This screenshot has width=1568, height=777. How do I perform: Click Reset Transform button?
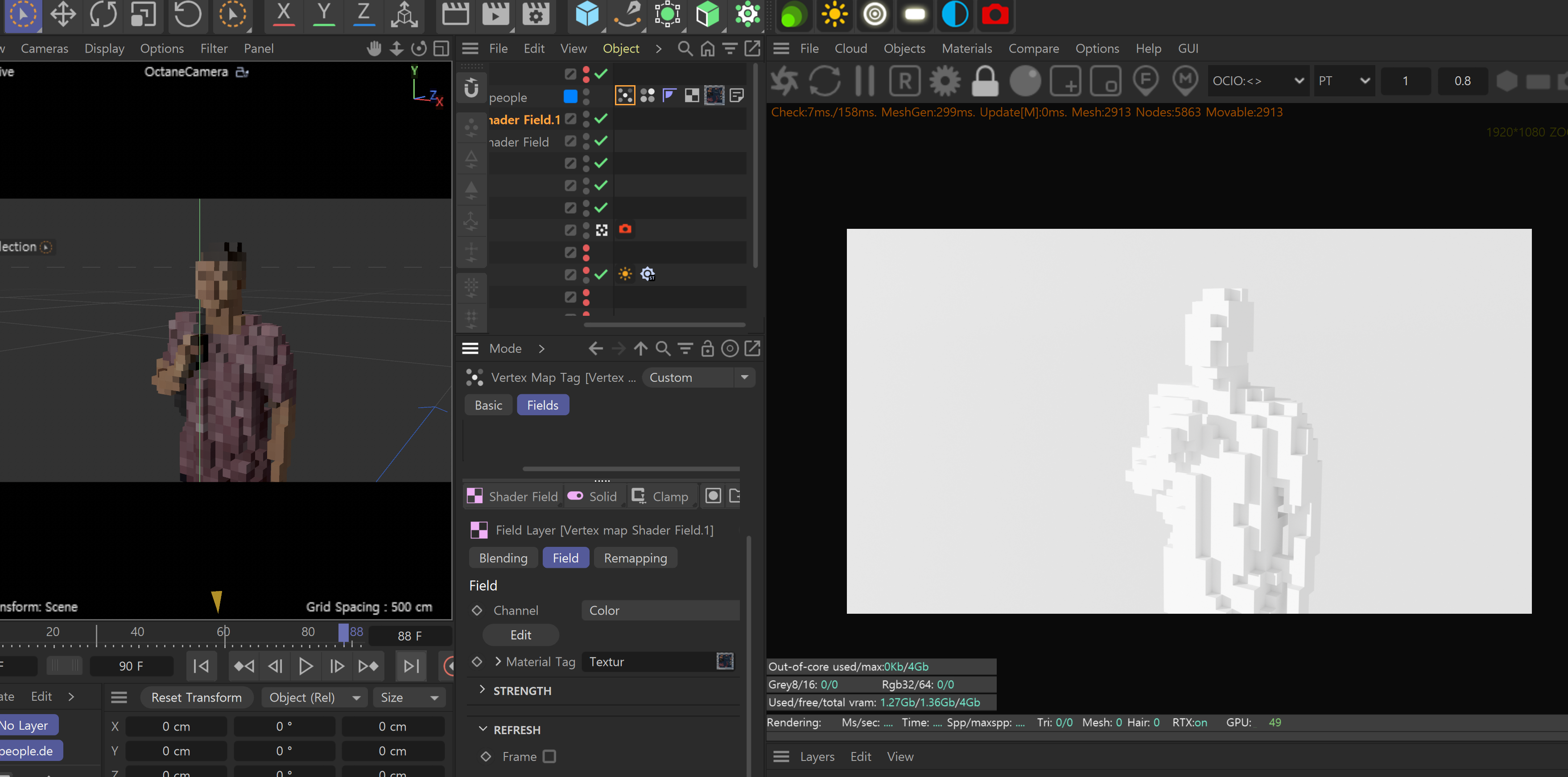coord(196,698)
